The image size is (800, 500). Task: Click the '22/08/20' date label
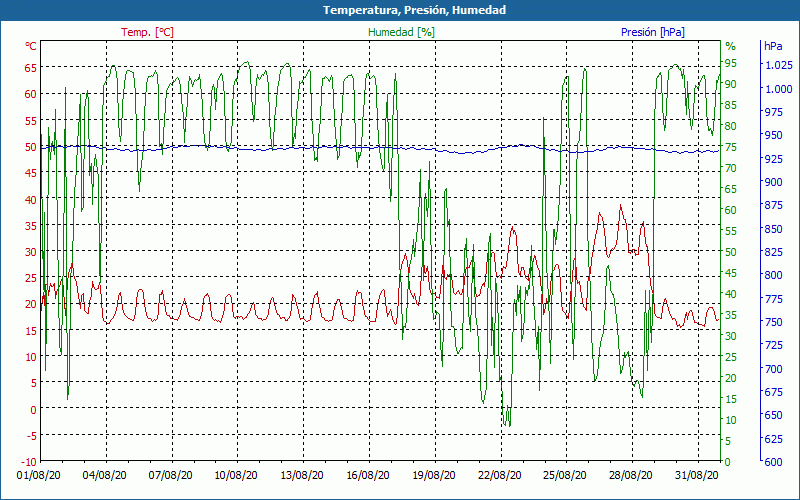pos(499,475)
